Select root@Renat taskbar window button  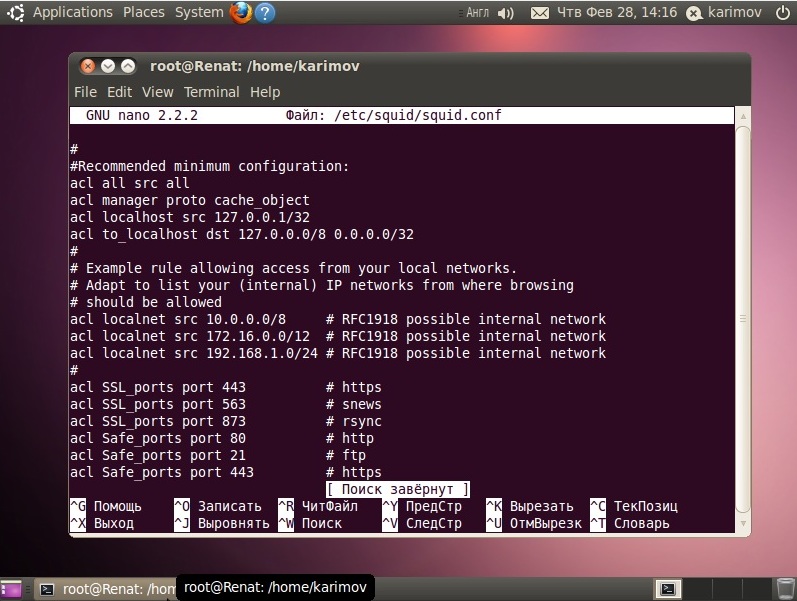click(106, 589)
